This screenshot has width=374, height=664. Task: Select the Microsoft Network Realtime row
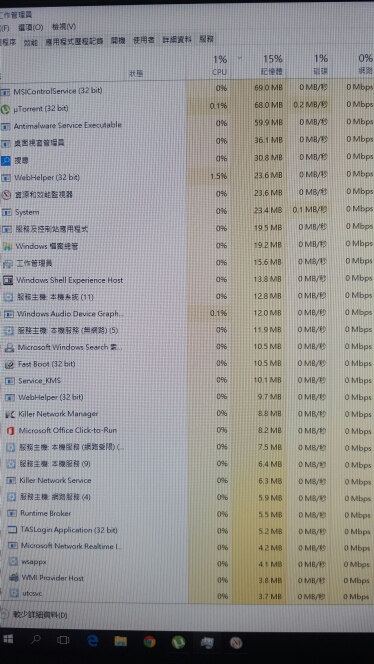tap(187, 547)
